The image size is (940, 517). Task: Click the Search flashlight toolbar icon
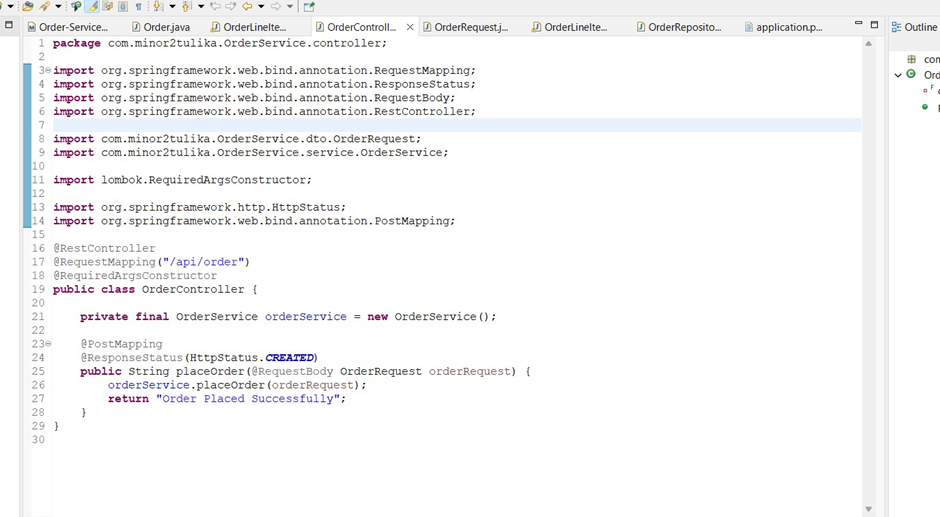(45, 7)
